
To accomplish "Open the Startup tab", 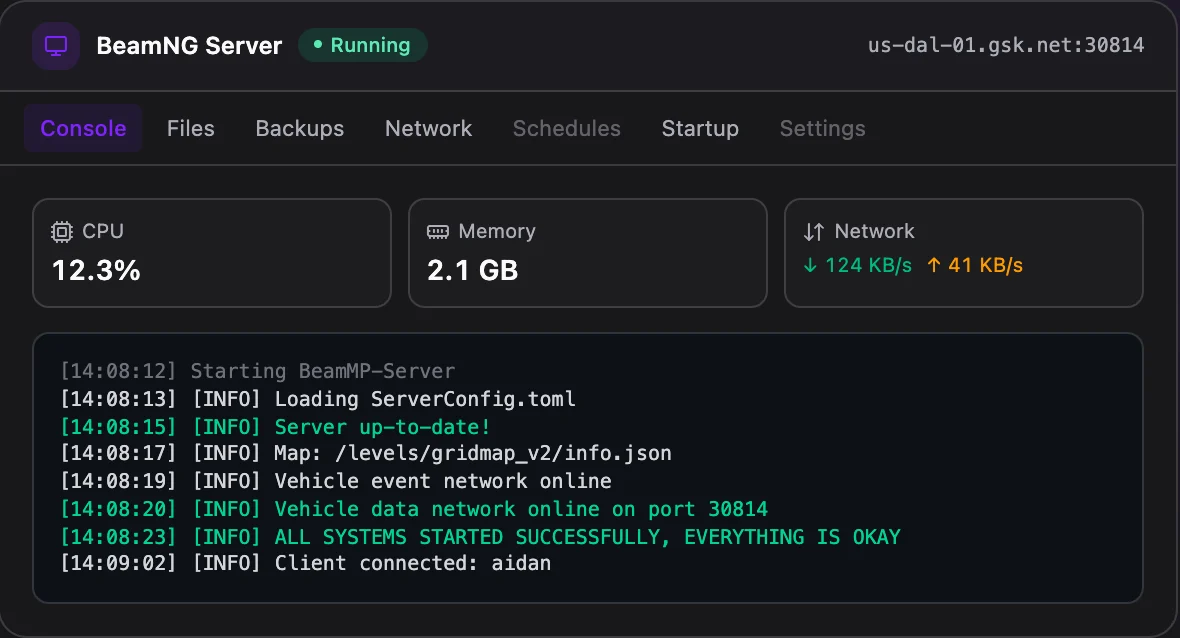I will pos(700,129).
